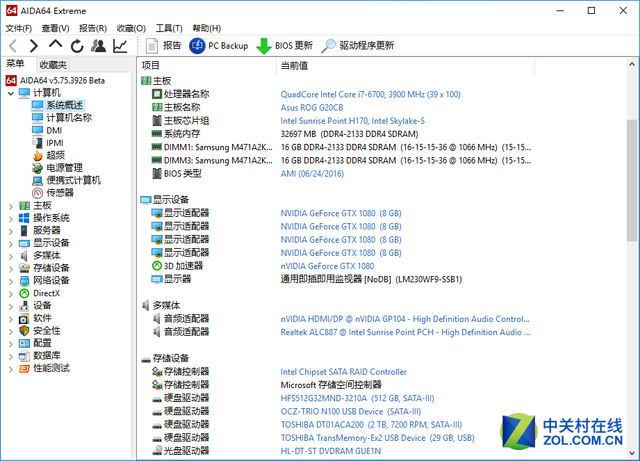Expand the 显示设备 tree node

point(11,244)
